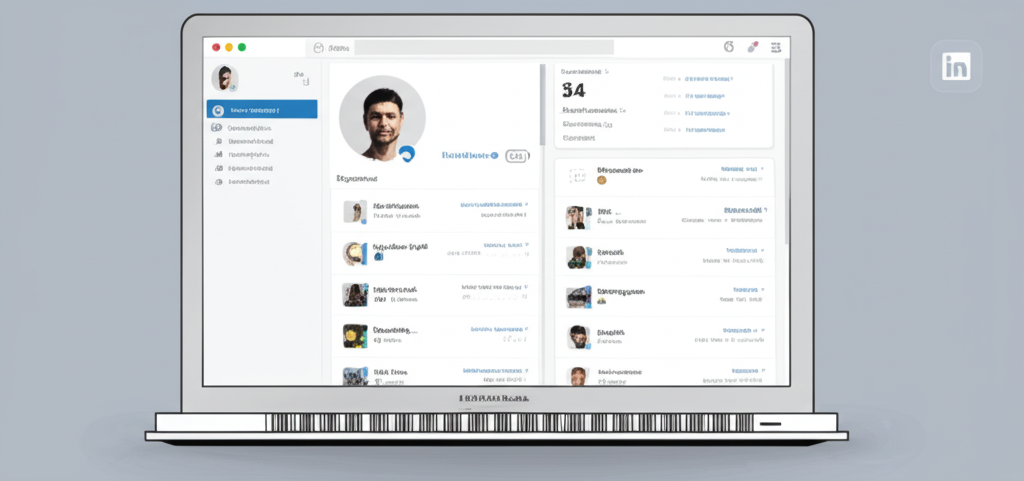The height and width of the screenshot is (481, 1024).
Task: Expand the dropdown arrow on first left list row
Action: [526, 204]
